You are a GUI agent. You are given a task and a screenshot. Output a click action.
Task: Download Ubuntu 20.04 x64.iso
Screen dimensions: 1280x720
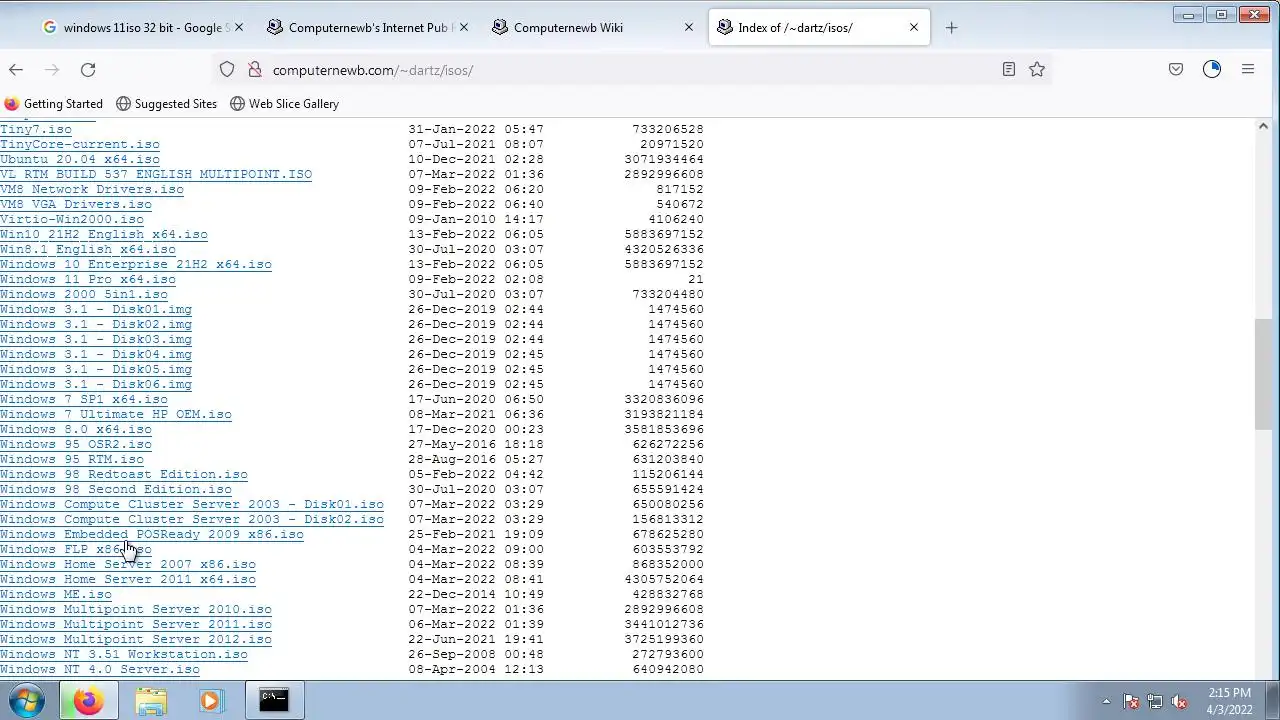point(80,159)
